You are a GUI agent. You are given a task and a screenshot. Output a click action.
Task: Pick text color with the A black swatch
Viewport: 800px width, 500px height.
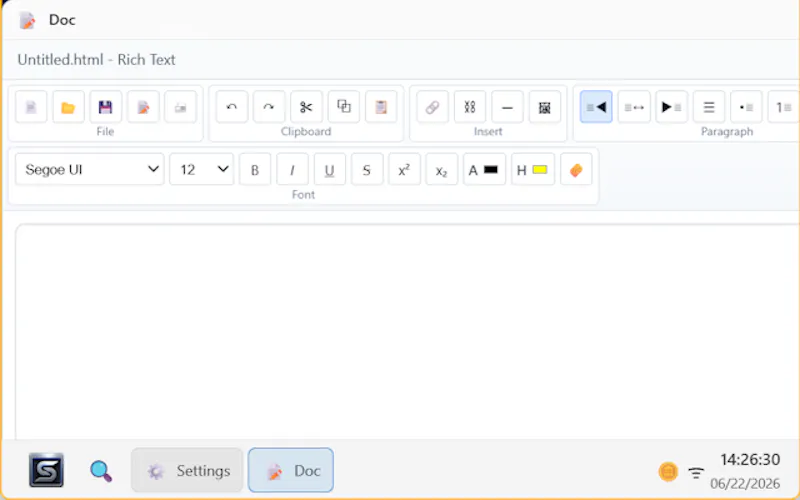pos(484,170)
